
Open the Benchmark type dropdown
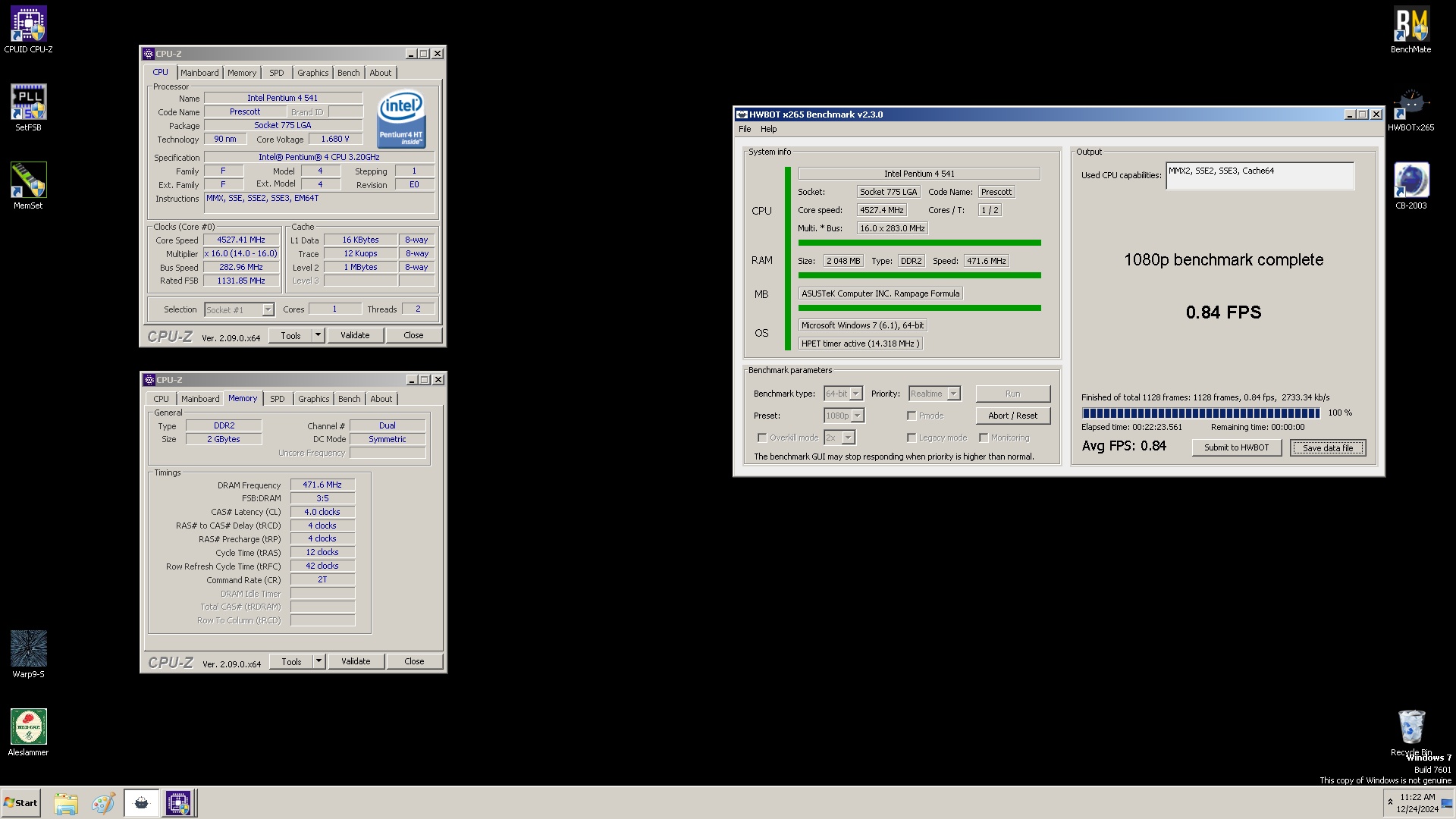(855, 394)
